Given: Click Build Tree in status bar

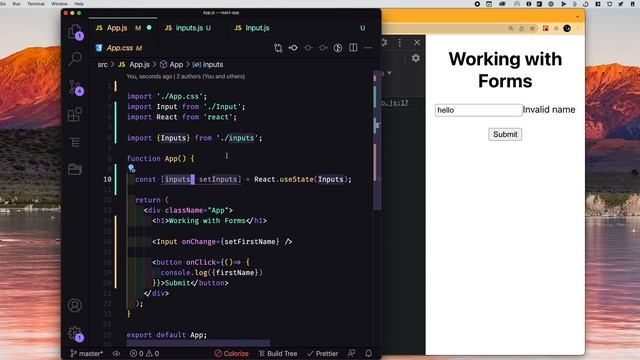Looking at the screenshot, I should click(x=278, y=353).
